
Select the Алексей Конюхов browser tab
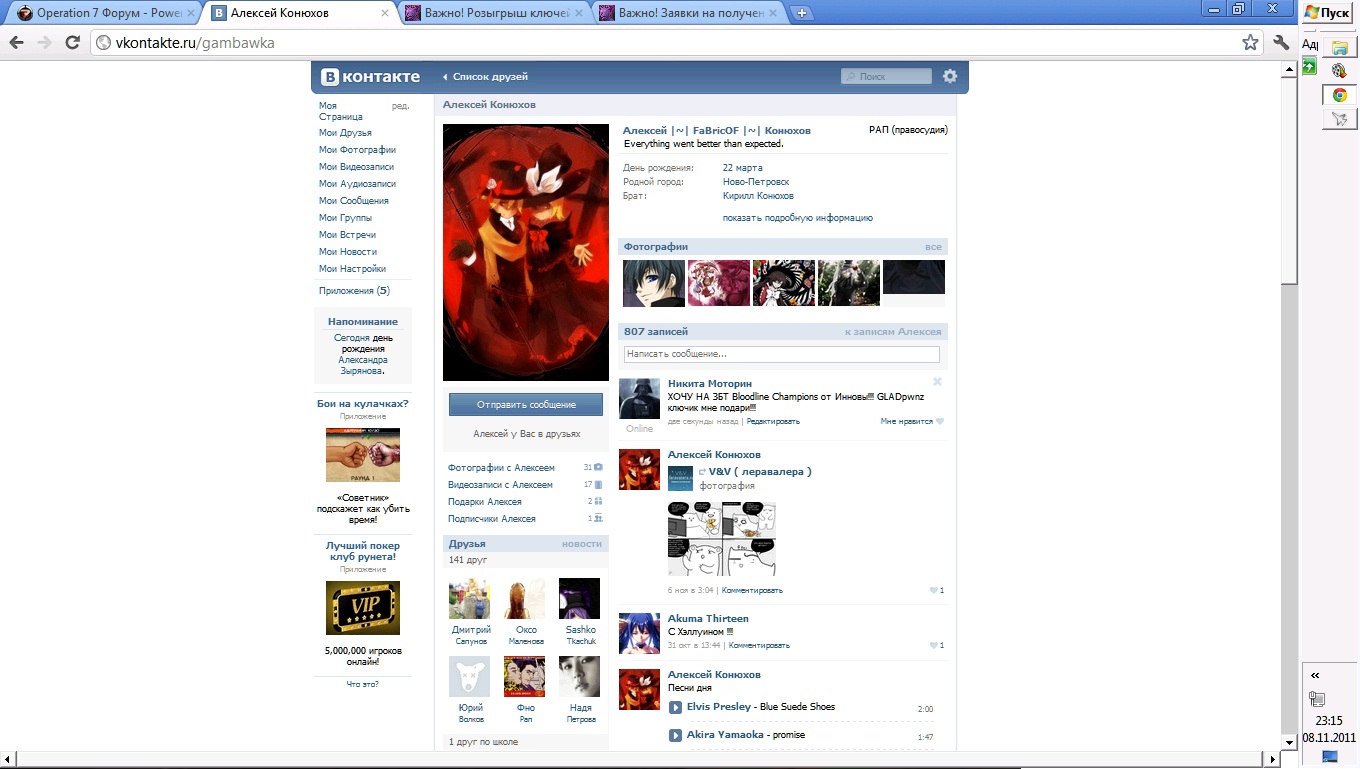[300, 13]
